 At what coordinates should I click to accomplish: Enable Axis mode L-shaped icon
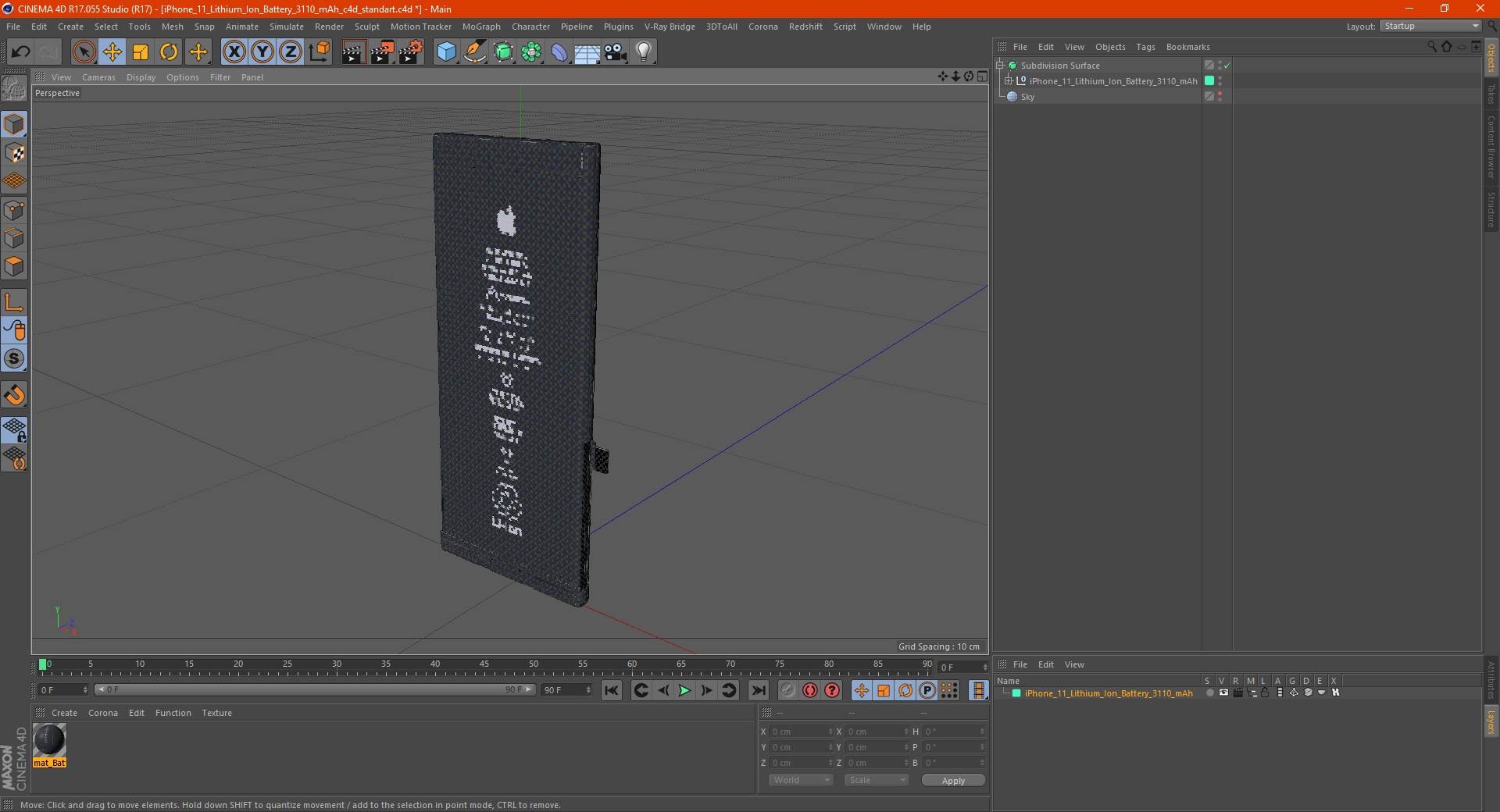coord(15,302)
